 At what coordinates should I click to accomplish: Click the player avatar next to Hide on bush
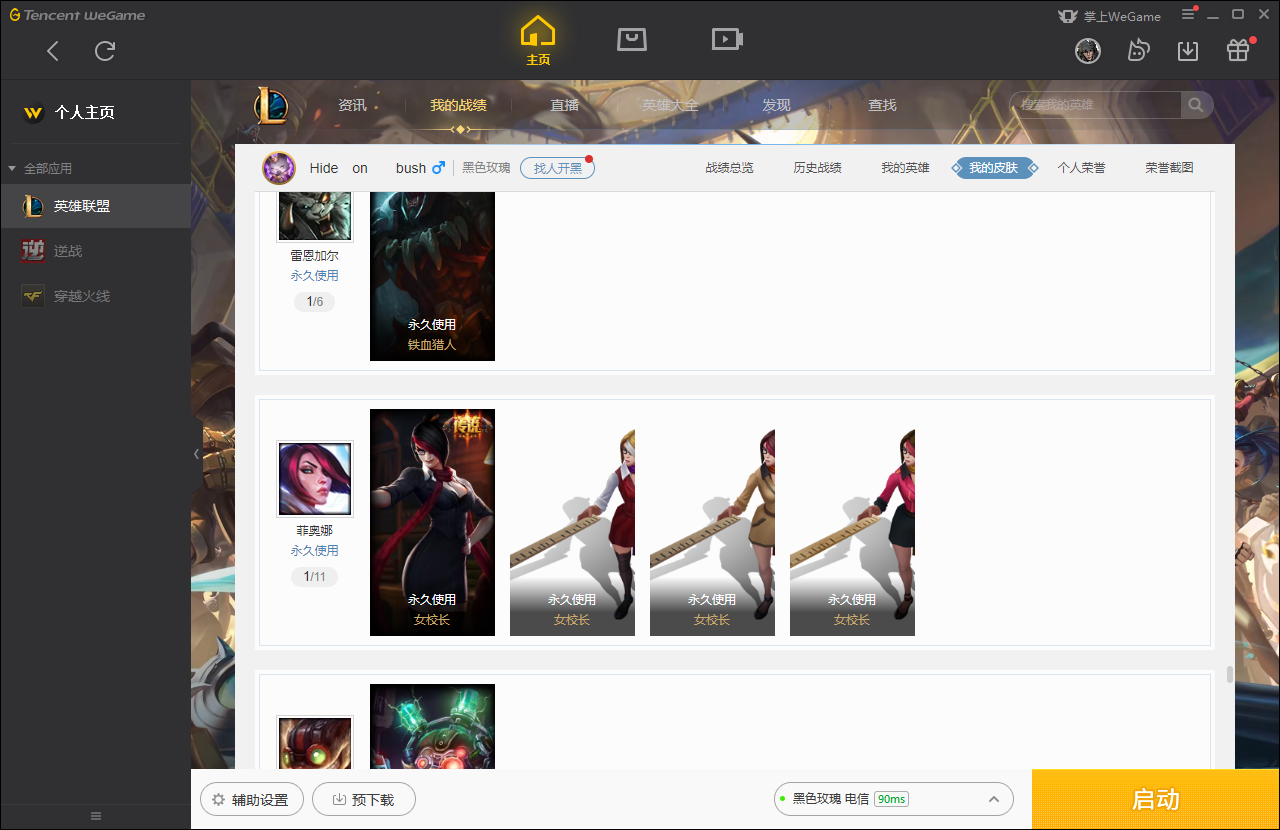pyautogui.click(x=279, y=168)
